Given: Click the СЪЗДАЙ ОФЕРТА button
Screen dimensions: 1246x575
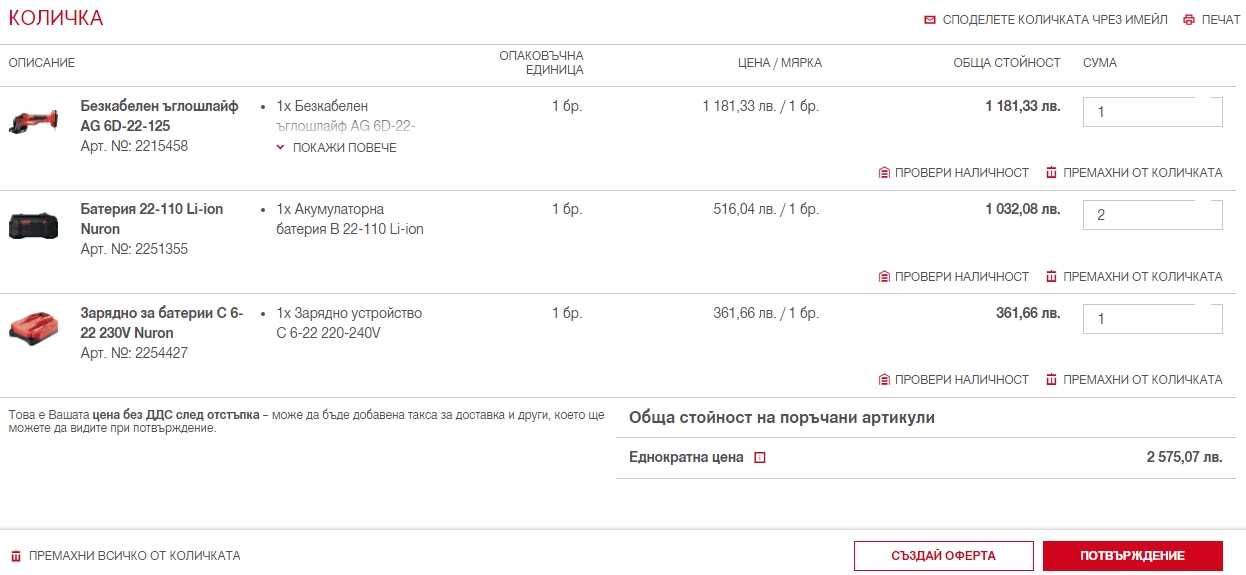Looking at the screenshot, I should (x=943, y=556).
